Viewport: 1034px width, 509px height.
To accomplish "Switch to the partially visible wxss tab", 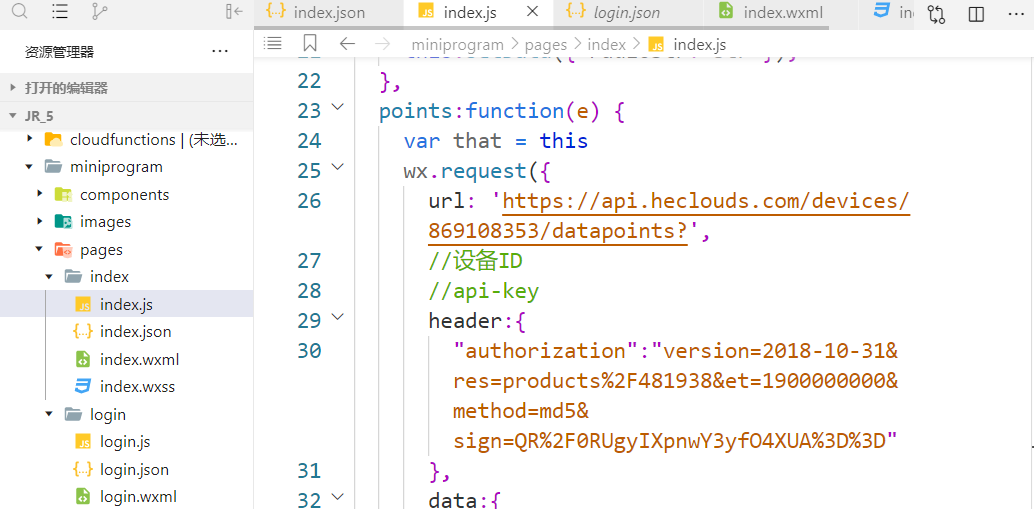I will tap(893, 13).
